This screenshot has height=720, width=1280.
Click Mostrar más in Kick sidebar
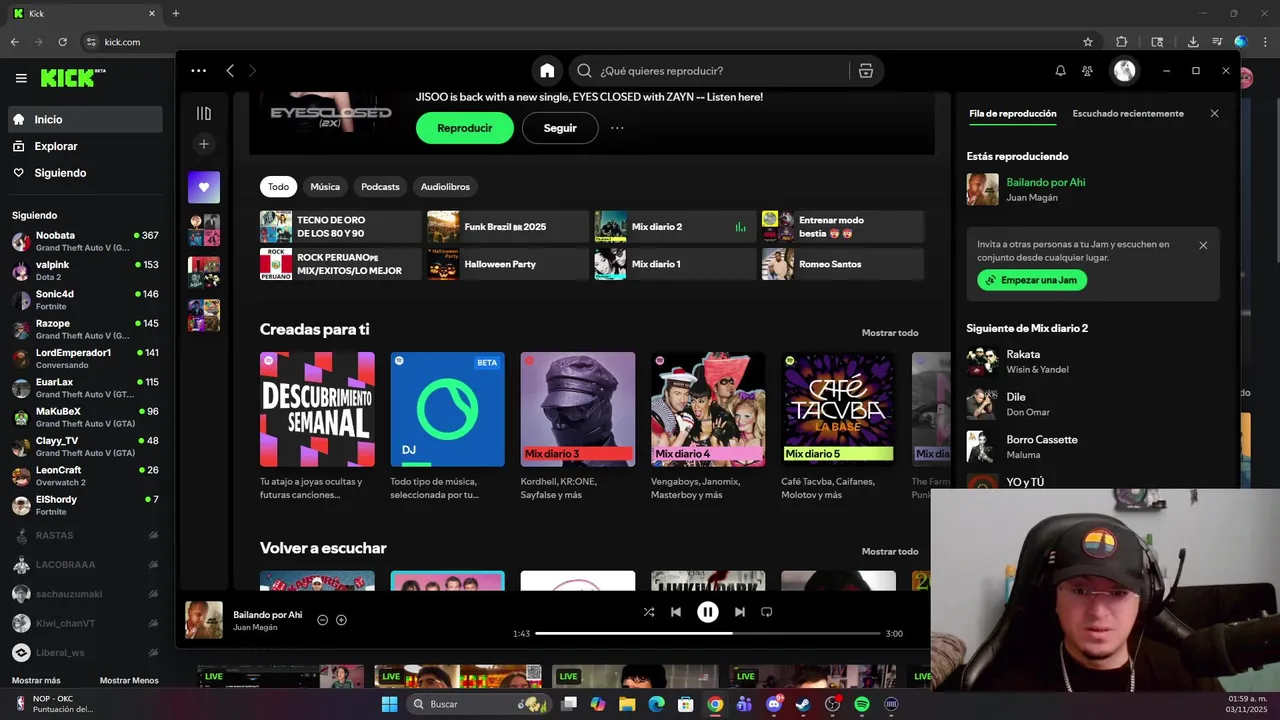pyautogui.click(x=36, y=680)
